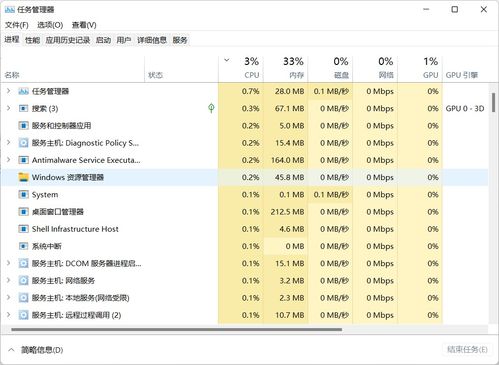Click the GPU 引擎 column header
This screenshot has width=499, height=365.
coord(465,68)
